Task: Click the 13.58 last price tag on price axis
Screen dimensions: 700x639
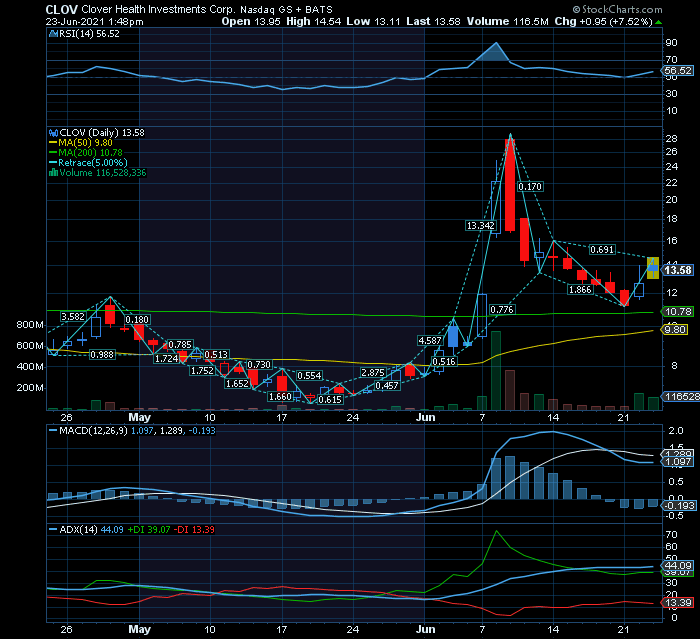Action: click(678, 270)
